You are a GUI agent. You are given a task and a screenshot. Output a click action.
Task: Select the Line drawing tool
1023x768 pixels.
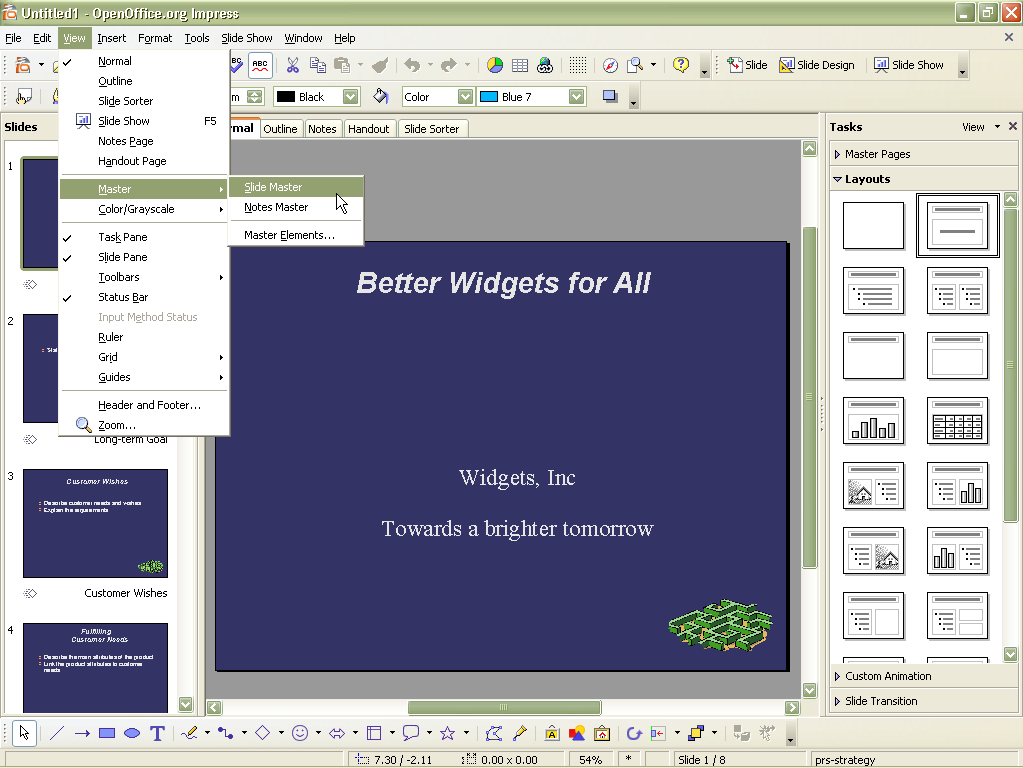coord(57,733)
